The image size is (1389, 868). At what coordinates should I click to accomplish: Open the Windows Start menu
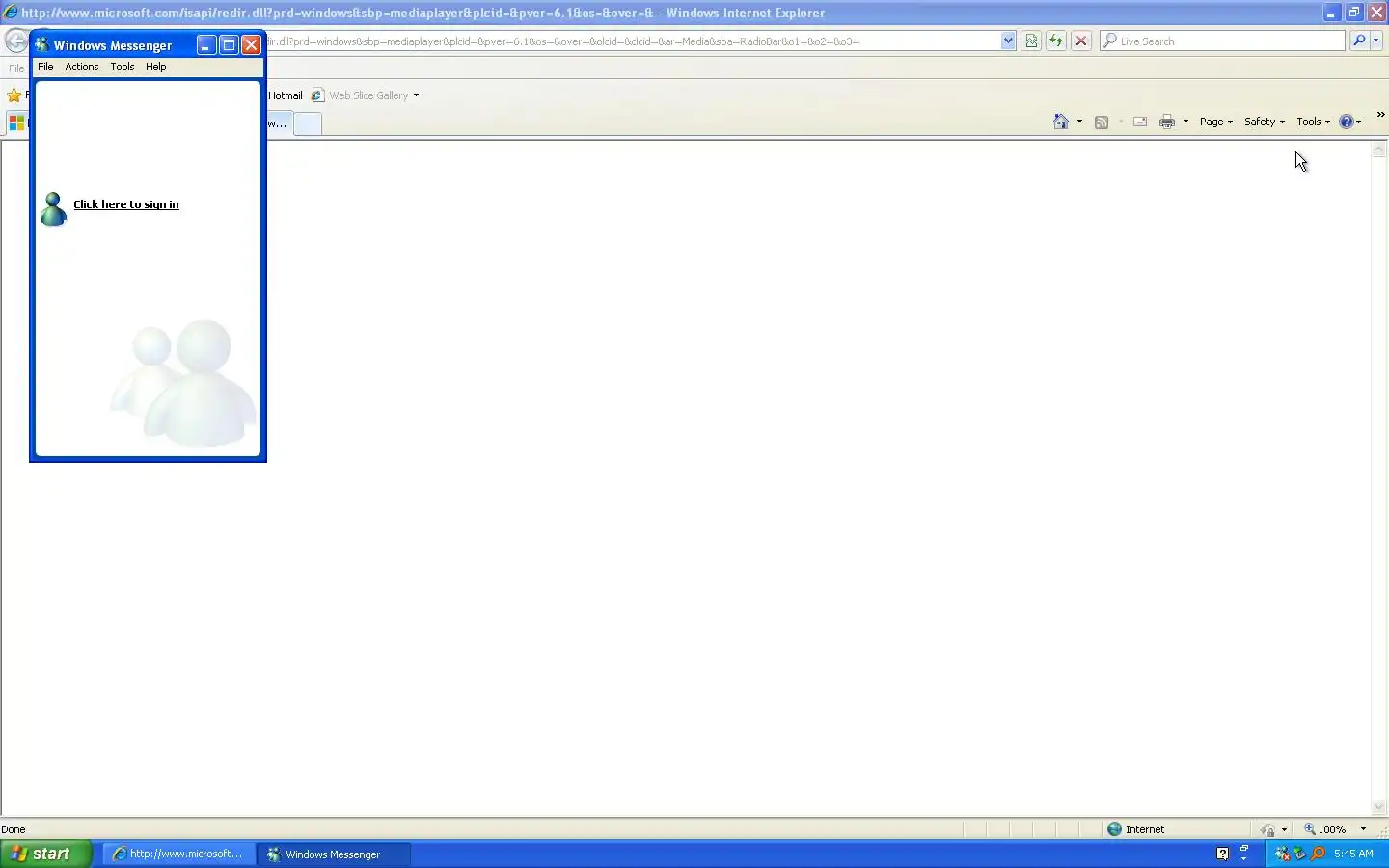pyautogui.click(x=46, y=854)
